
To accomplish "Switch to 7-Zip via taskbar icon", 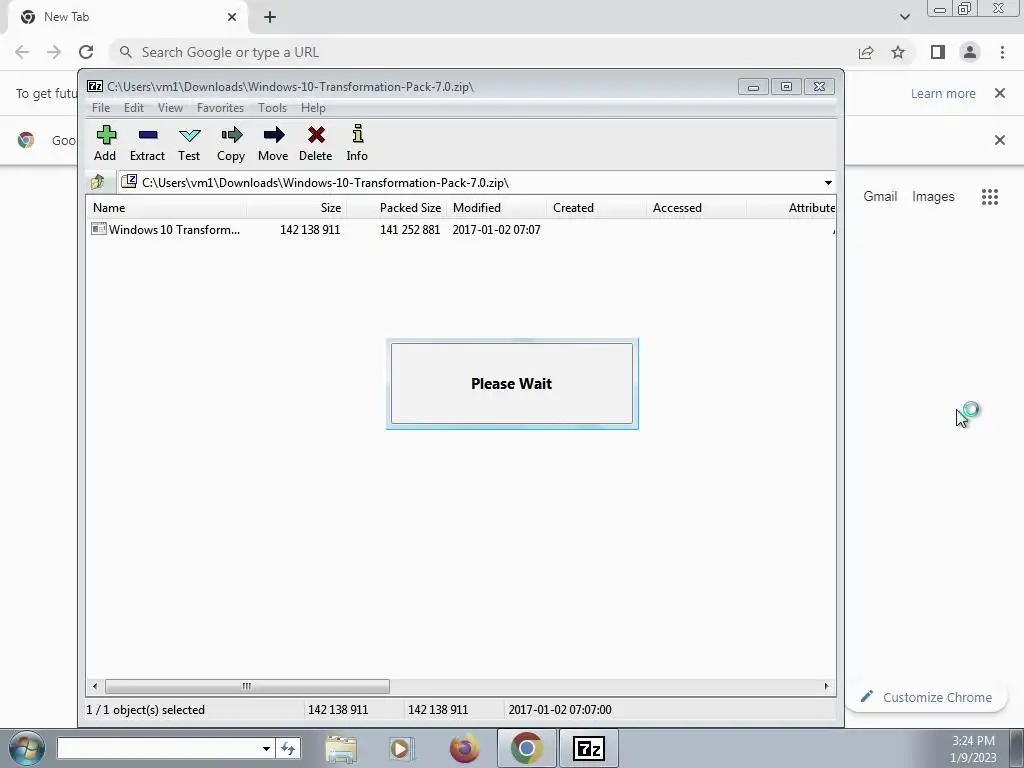I will (588, 748).
